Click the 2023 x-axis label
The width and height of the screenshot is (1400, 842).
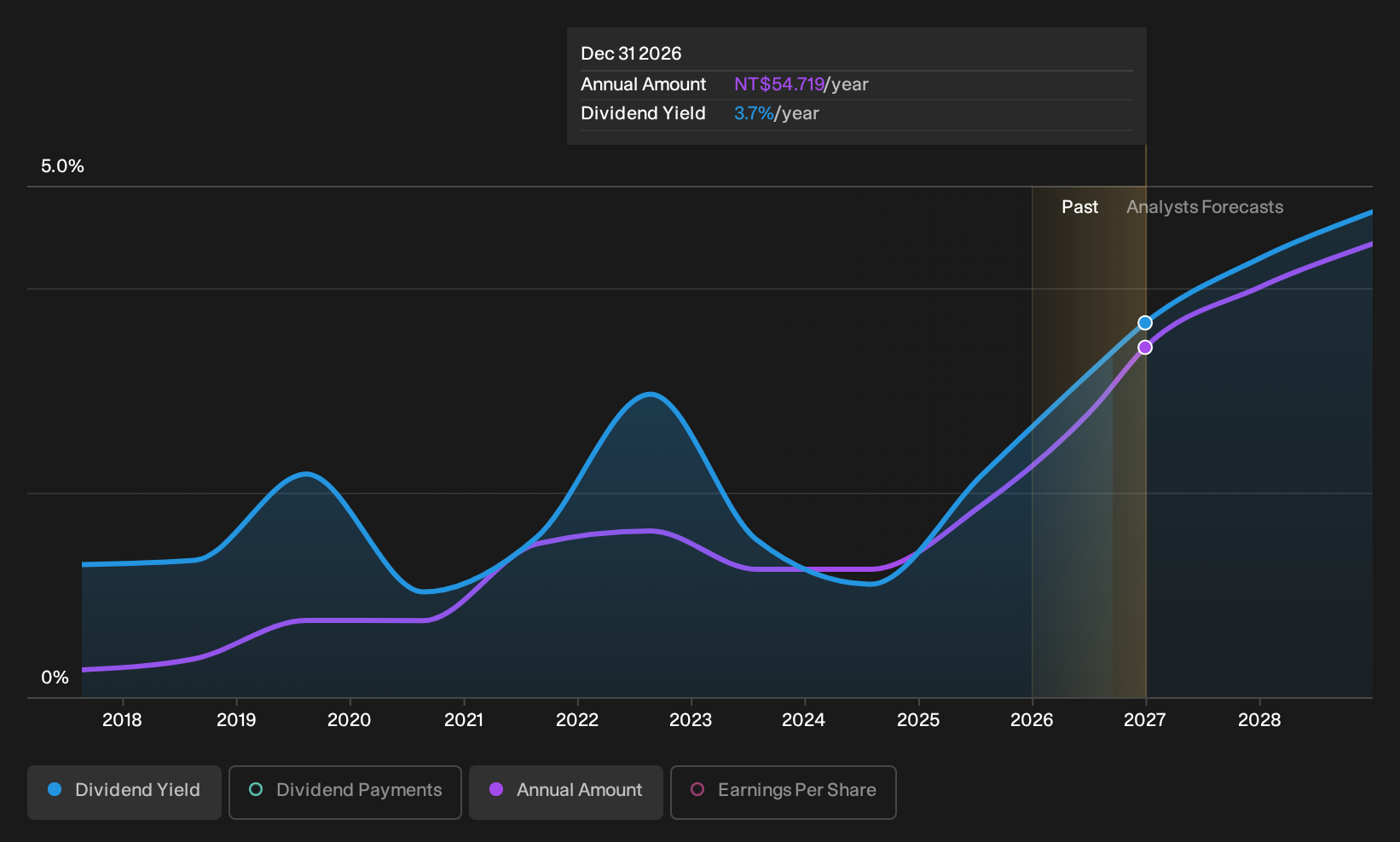(x=691, y=720)
